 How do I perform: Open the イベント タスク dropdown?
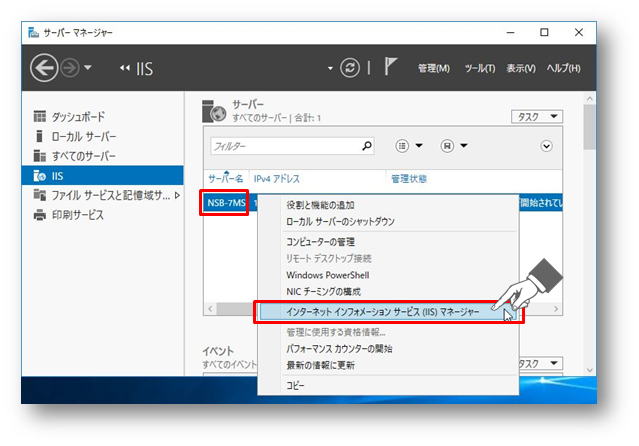pos(540,363)
